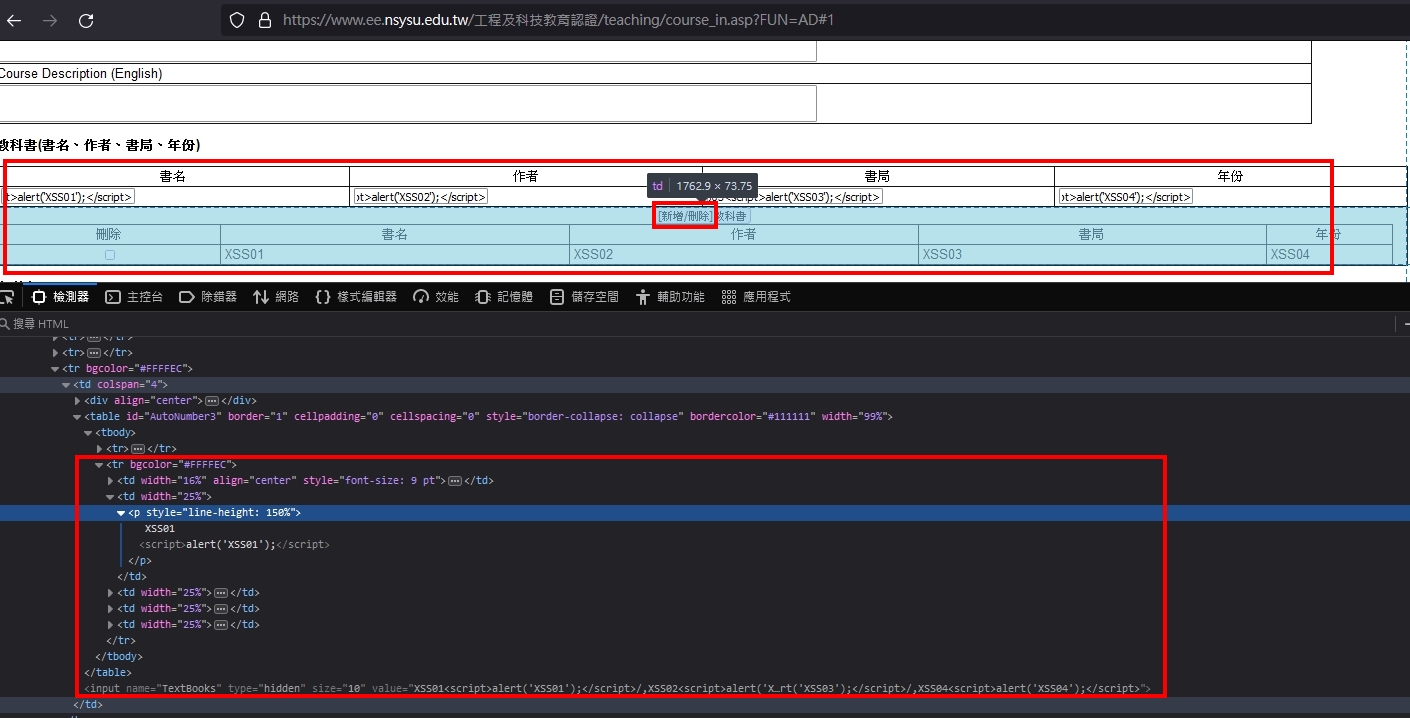
Task: Click the Course Description (English) text area
Action: point(408,103)
